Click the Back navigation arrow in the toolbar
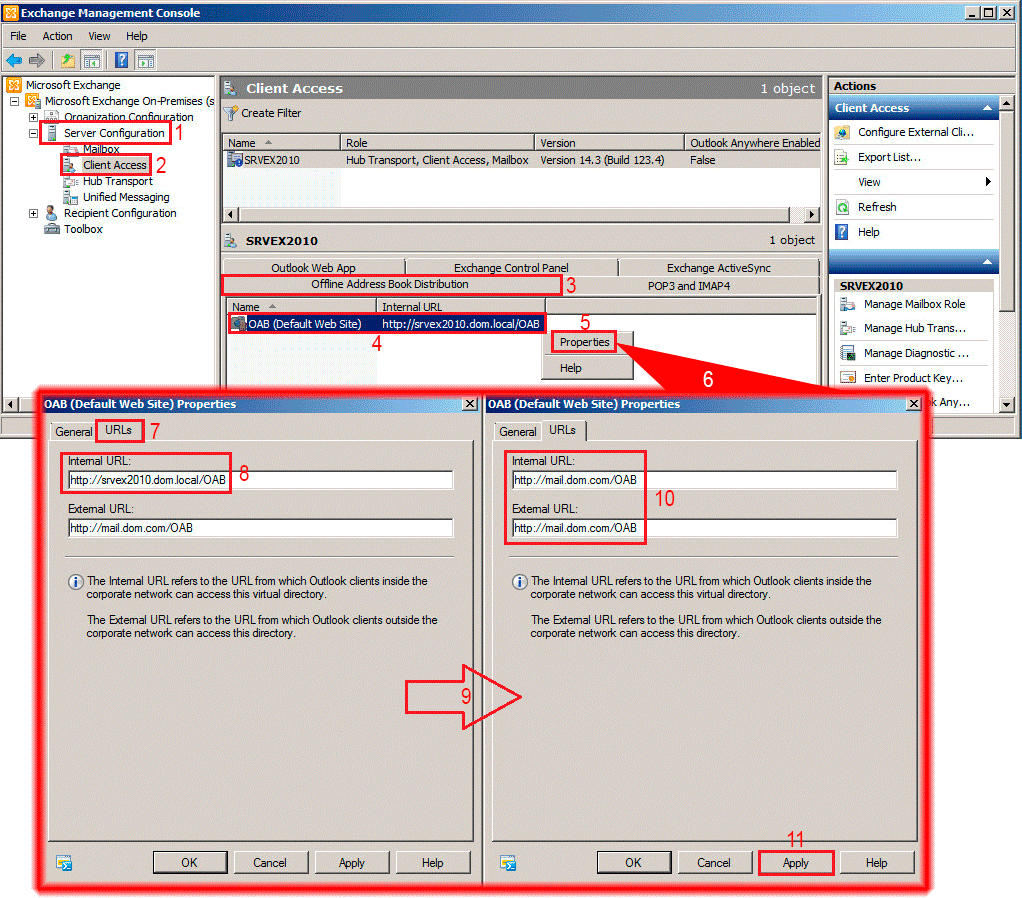 (x=13, y=59)
